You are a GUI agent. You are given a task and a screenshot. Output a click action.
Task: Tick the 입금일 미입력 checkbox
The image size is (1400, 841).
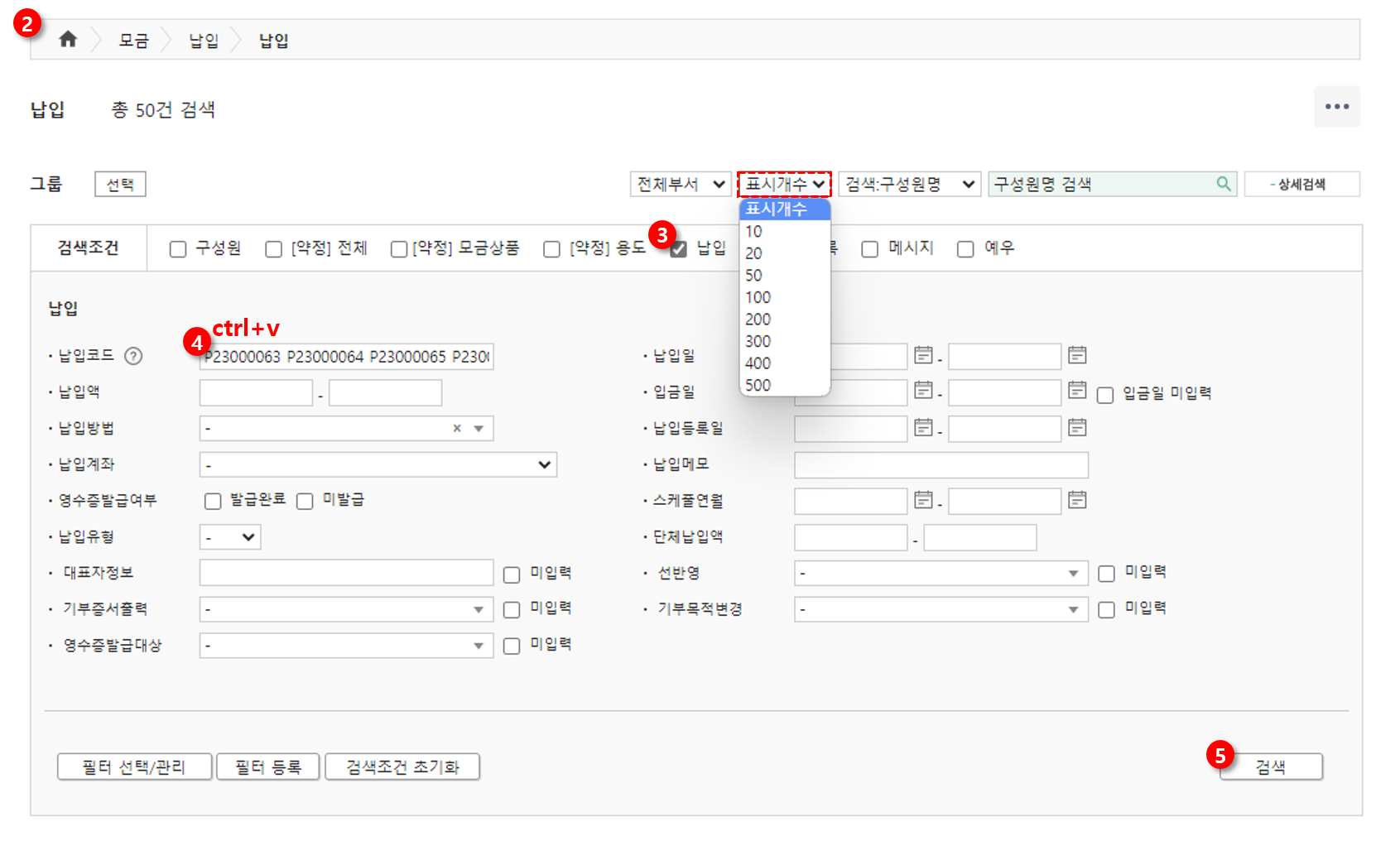coord(1105,395)
